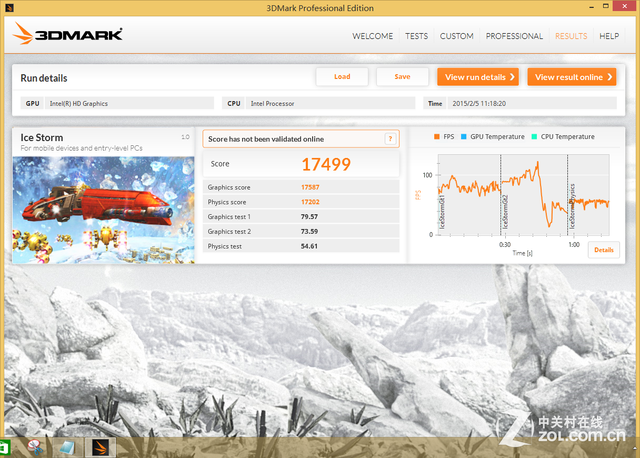The width and height of the screenshot is (640, 458).
Task: Switch to the TESTS tab
Action: [x=416, y=36]
